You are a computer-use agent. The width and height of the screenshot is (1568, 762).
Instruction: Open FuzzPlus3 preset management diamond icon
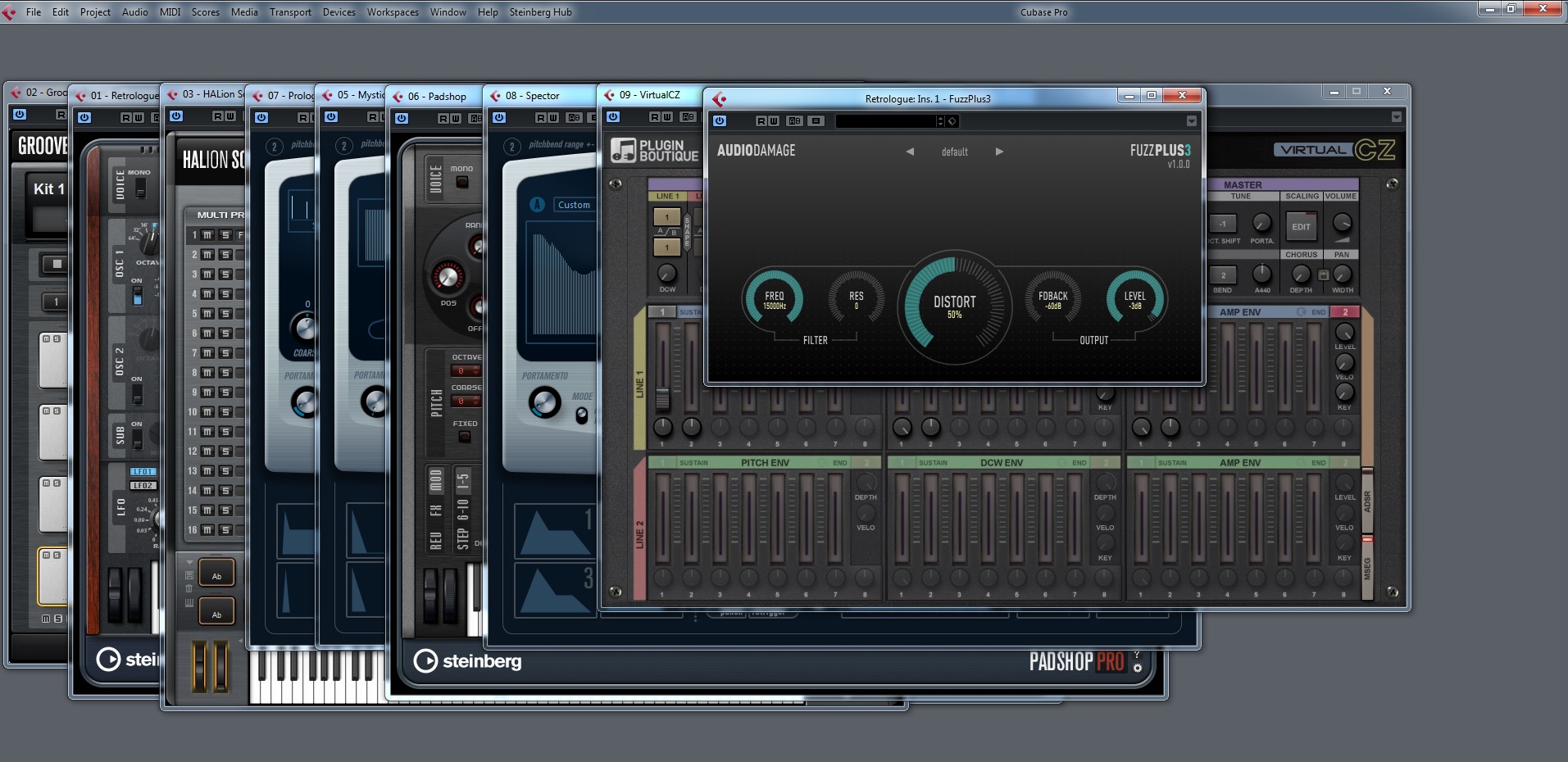[952, 121]
